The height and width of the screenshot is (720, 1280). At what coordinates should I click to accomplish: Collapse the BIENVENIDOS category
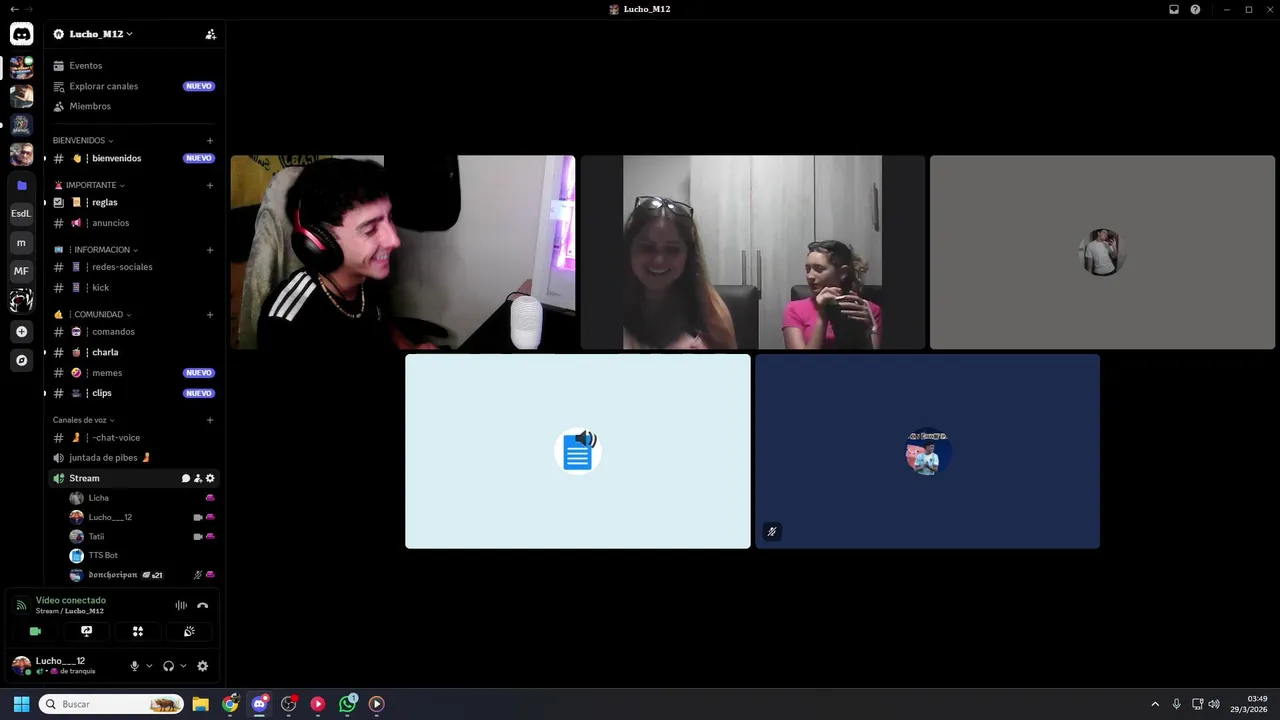click(x=83, y=141)
